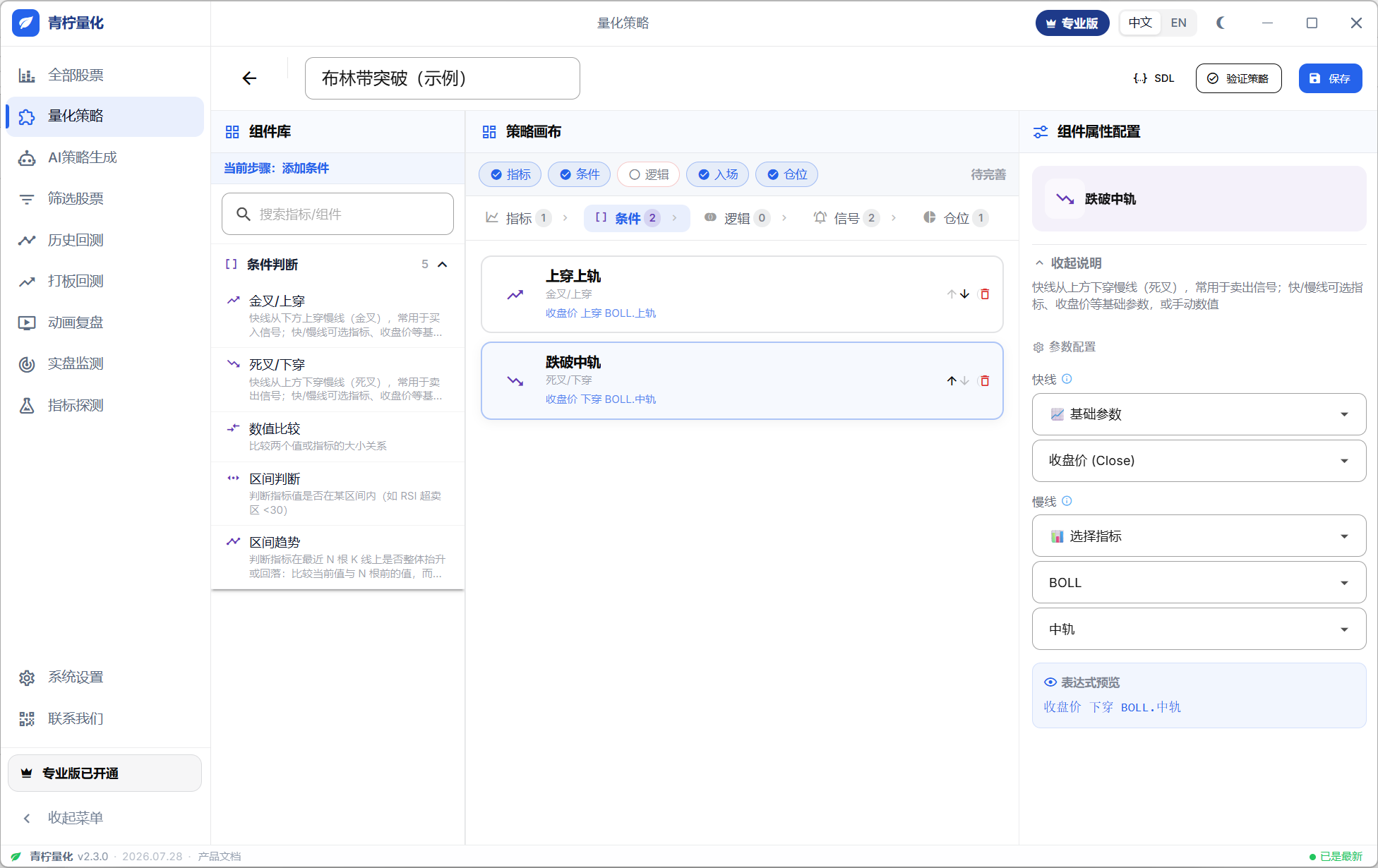This screenshot has height=868, width=1378.
Task: Click the 指标 status pill
Action: tap(510, 174)
